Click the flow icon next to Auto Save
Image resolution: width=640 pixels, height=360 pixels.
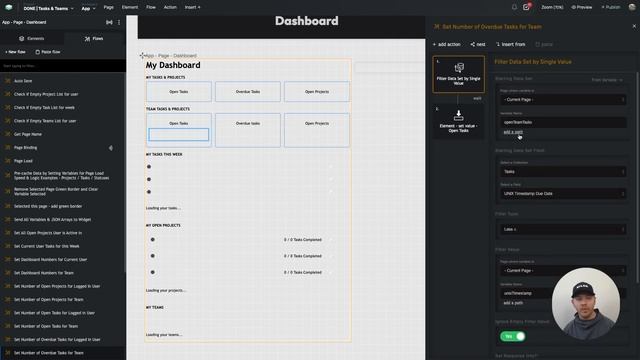coord(7,81)
